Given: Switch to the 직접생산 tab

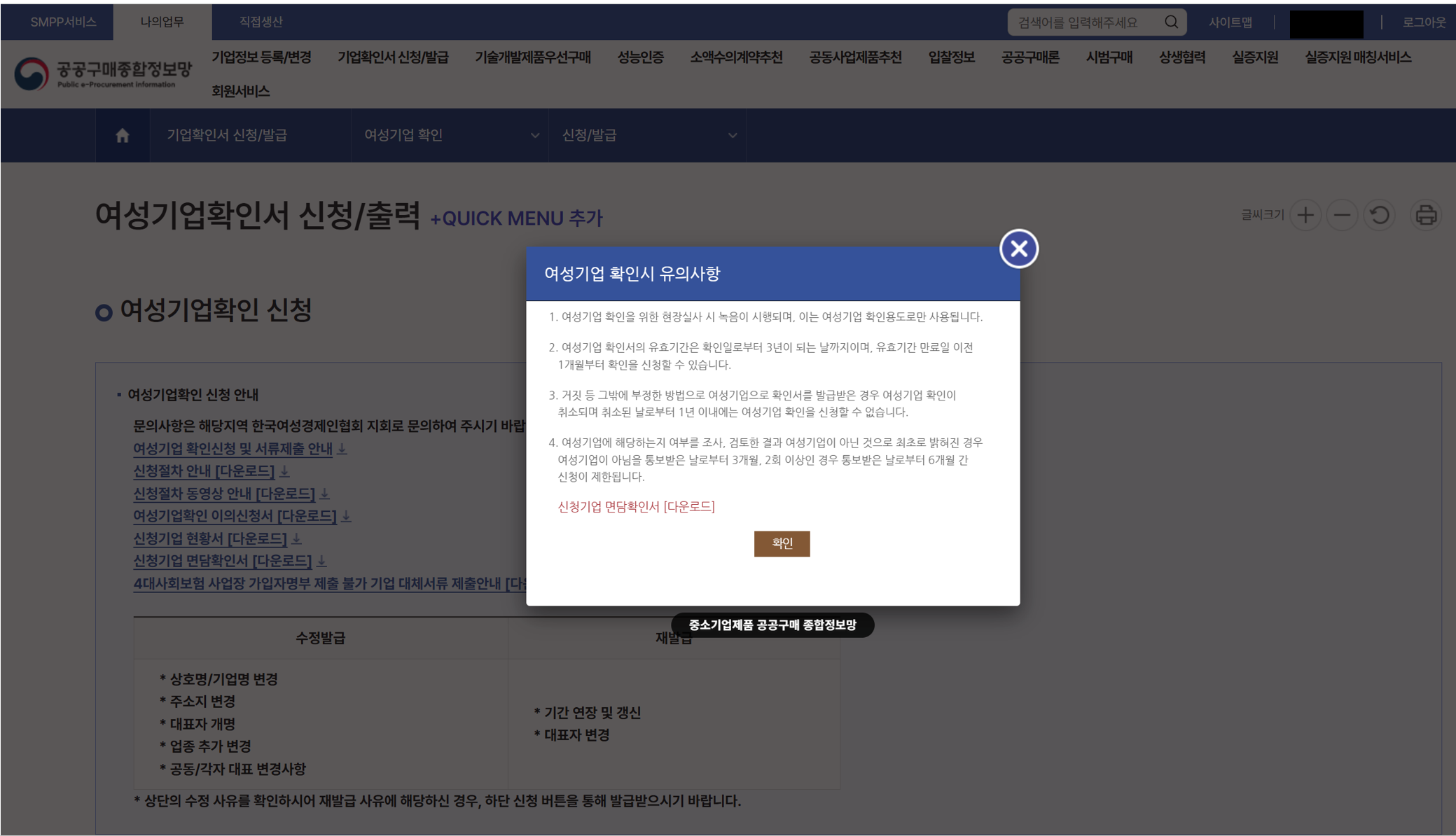Looking at the screenshot, I should coord(261,22).
